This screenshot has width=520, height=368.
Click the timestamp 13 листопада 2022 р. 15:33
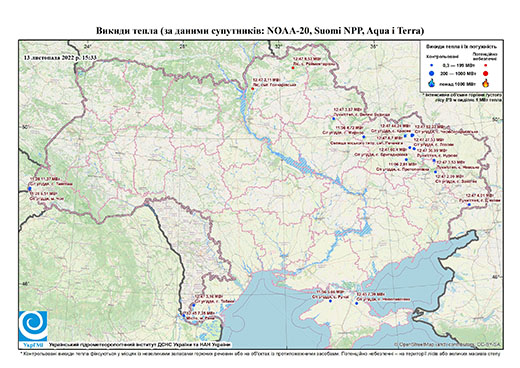point(60,58)
